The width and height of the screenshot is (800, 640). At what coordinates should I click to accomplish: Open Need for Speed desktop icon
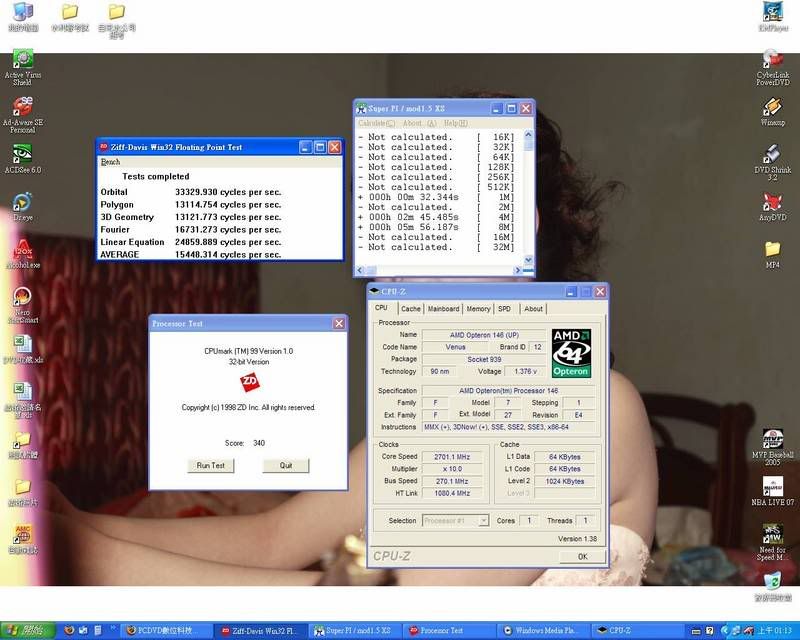772,542
